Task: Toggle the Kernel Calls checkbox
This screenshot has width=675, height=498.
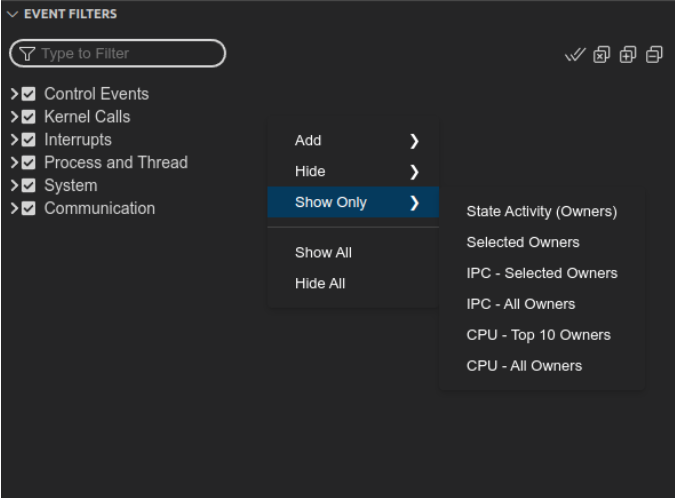Action: coord(29,117)
